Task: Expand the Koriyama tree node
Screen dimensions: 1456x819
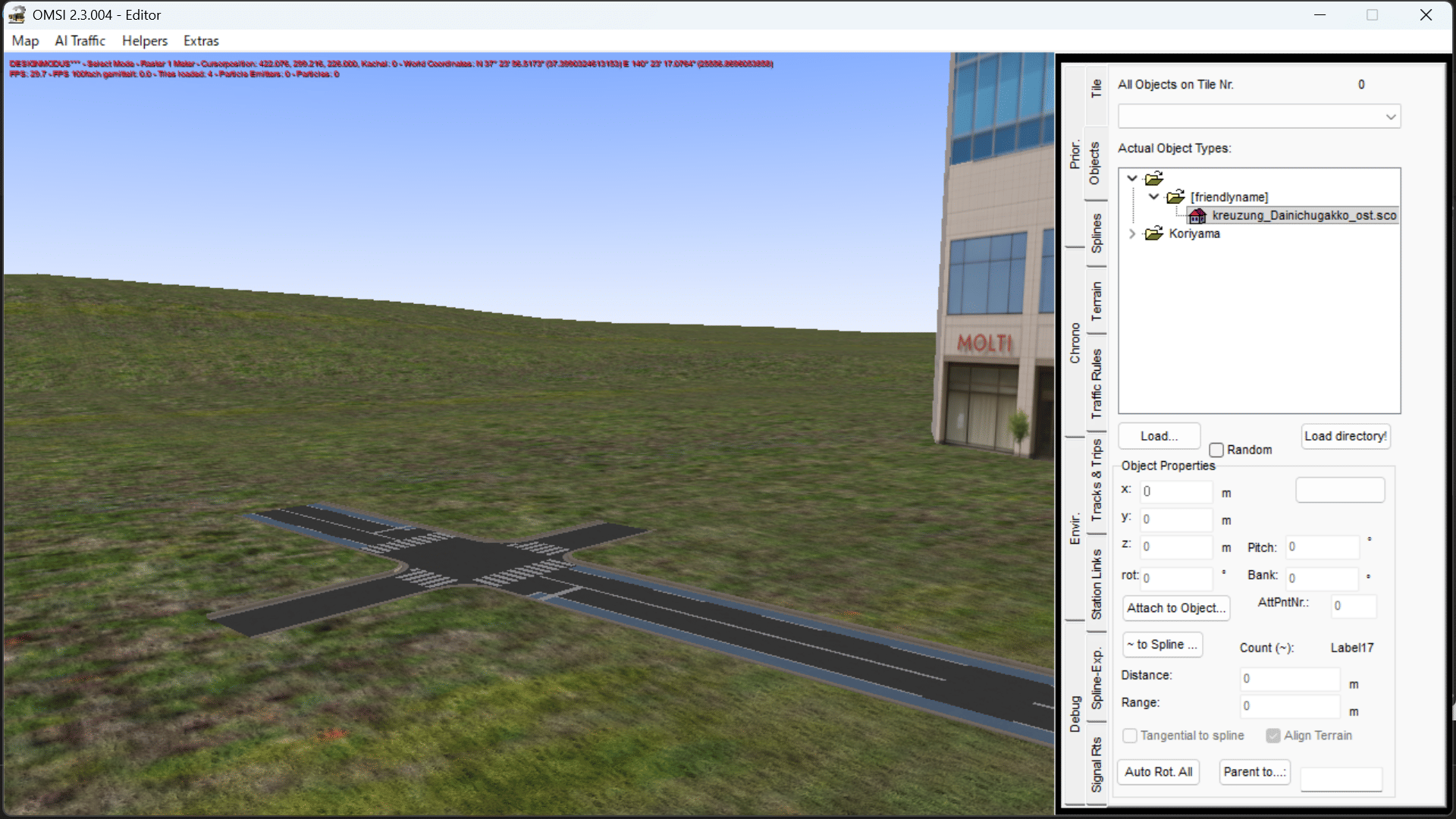Action: (x=1132, y=234)
